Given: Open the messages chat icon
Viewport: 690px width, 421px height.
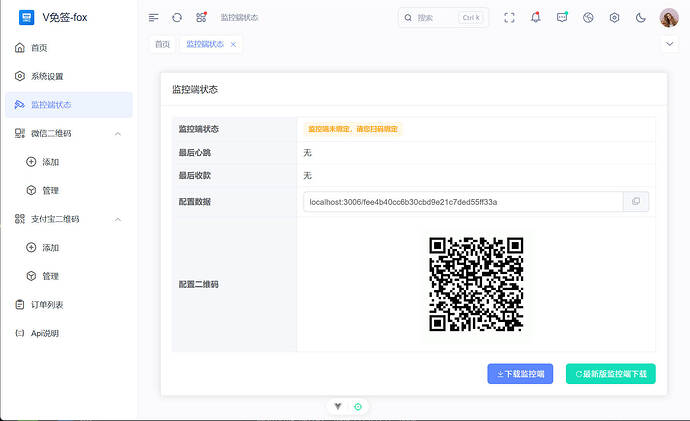Looking at the screenshot, I should (x=562, y=17).
